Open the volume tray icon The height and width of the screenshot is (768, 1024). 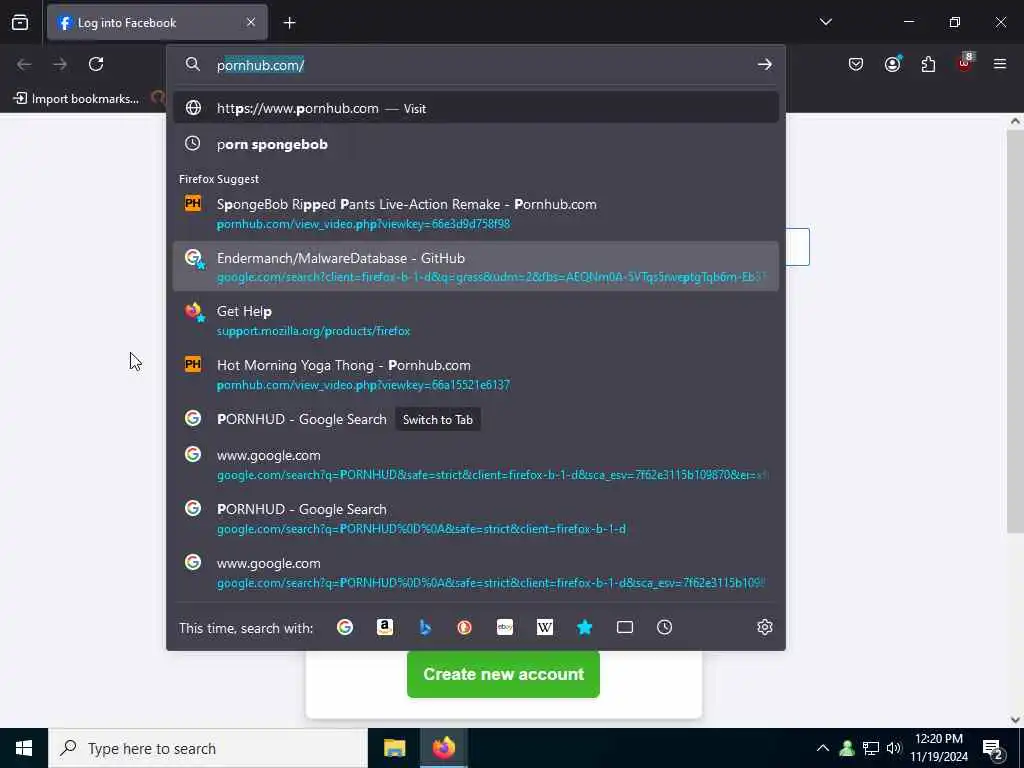(893, 748)
